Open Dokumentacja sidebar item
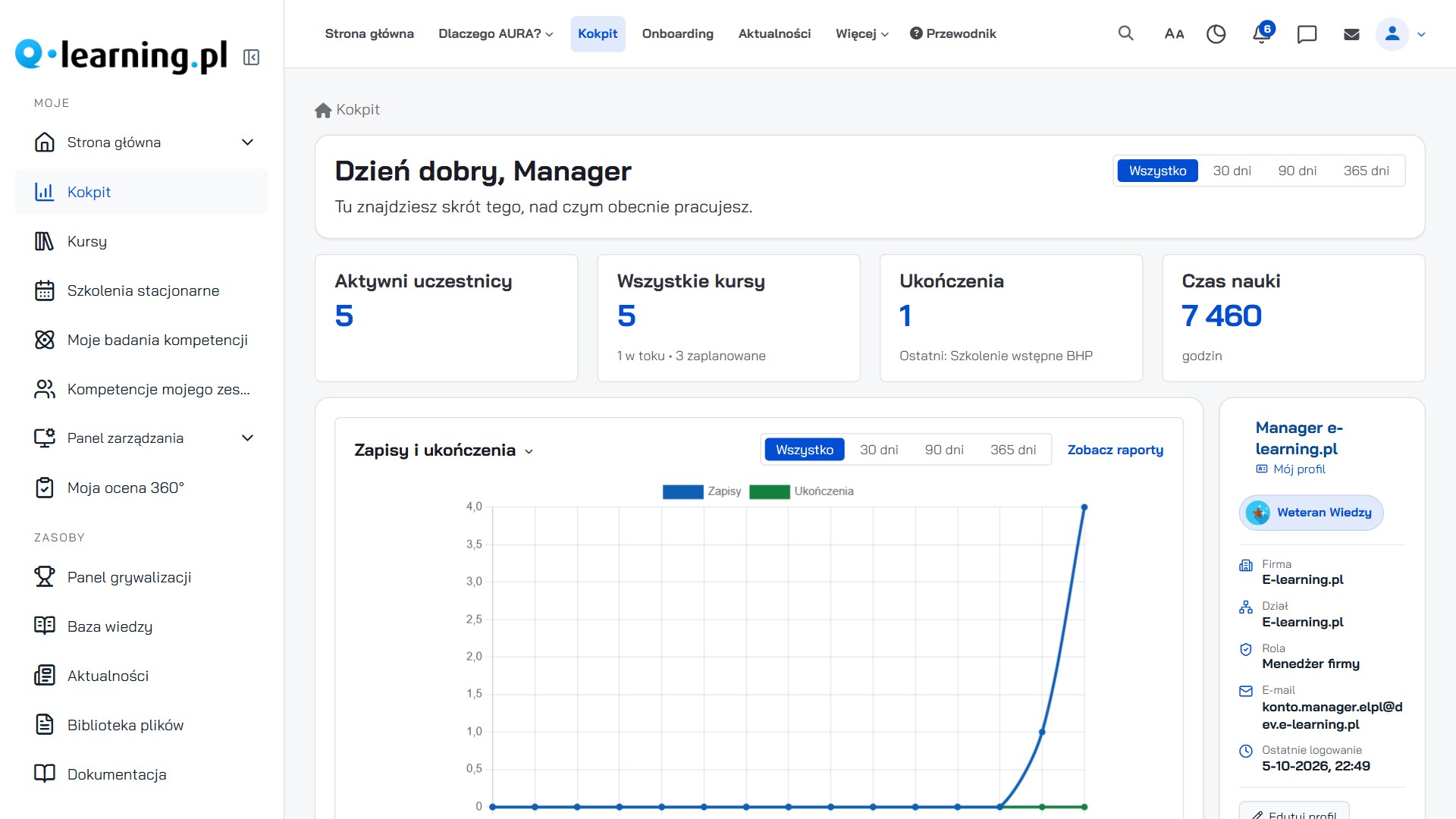This screenshot has height=819, width=1456. (142, 774)
